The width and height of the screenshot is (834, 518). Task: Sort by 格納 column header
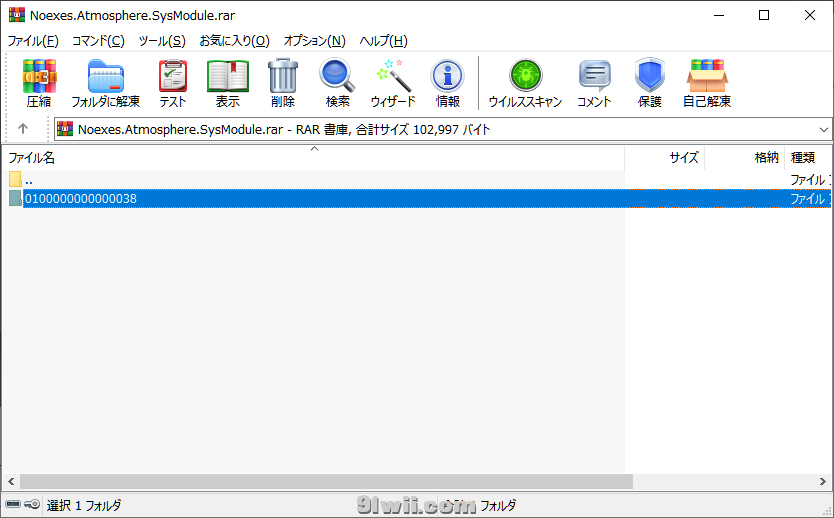745,157
